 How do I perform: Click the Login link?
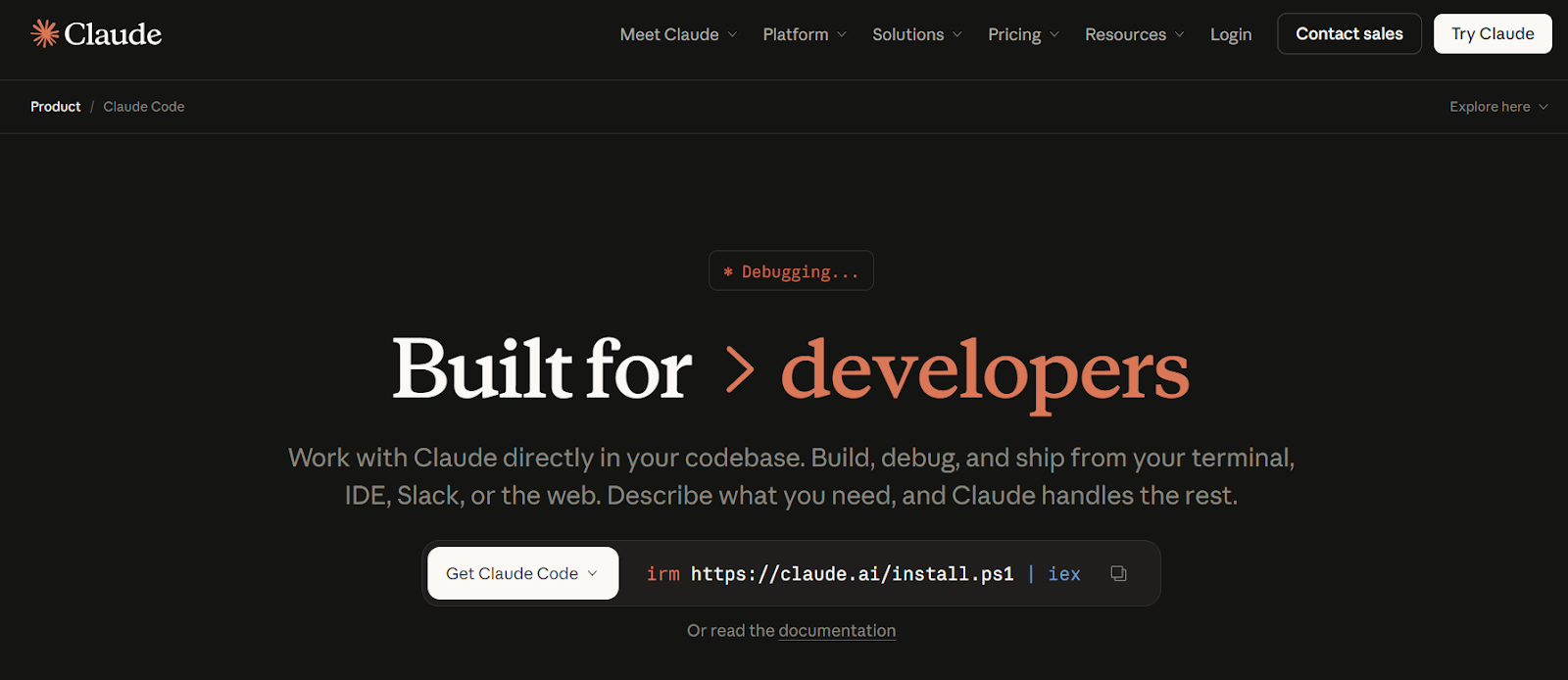[1231, 34]
